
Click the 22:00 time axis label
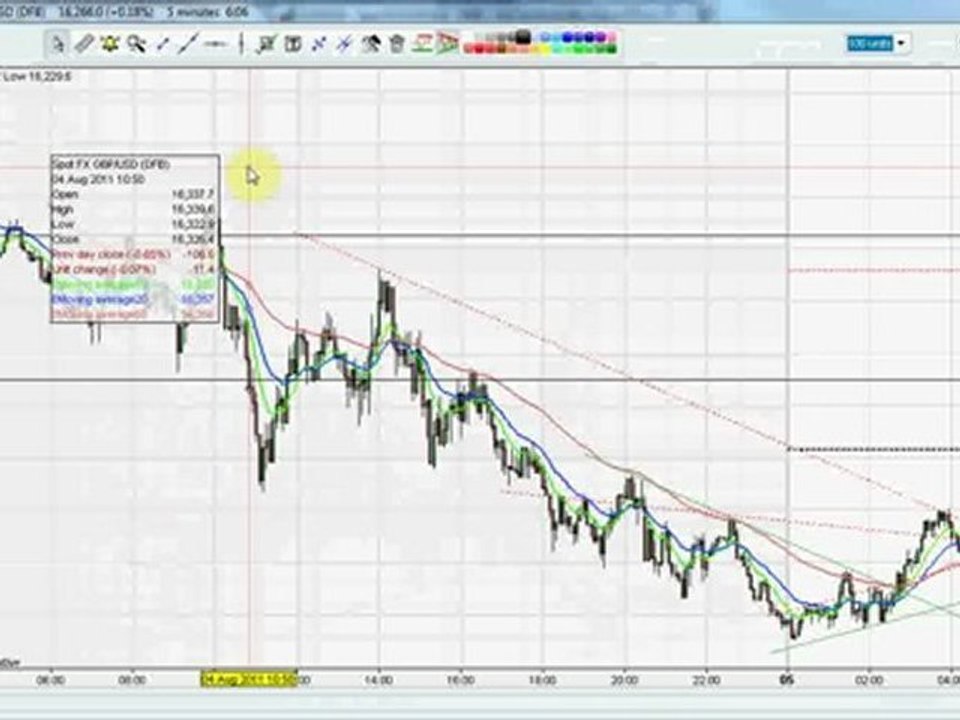[x=706, y=680]
